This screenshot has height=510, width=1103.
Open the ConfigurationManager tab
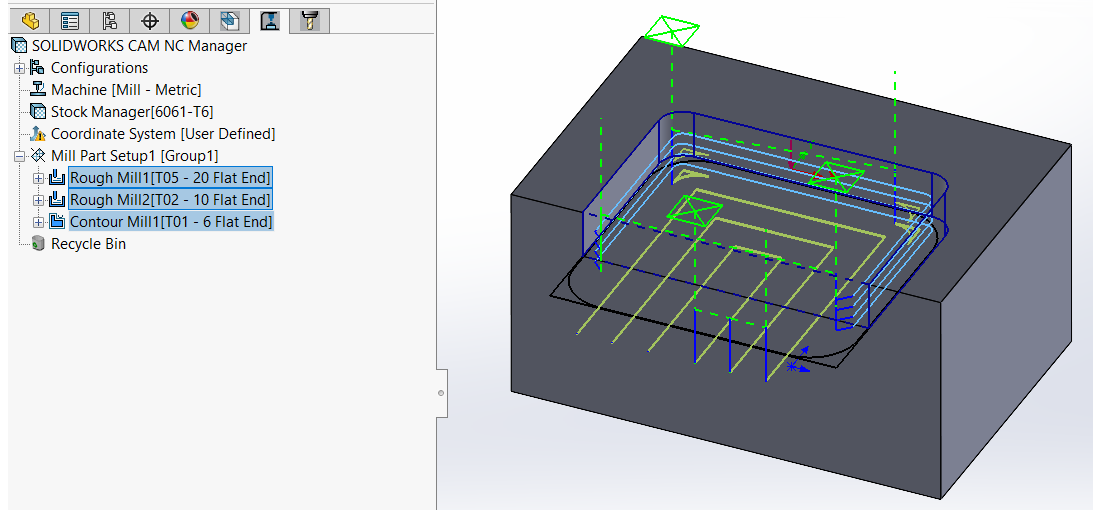(x=109, y=20)
